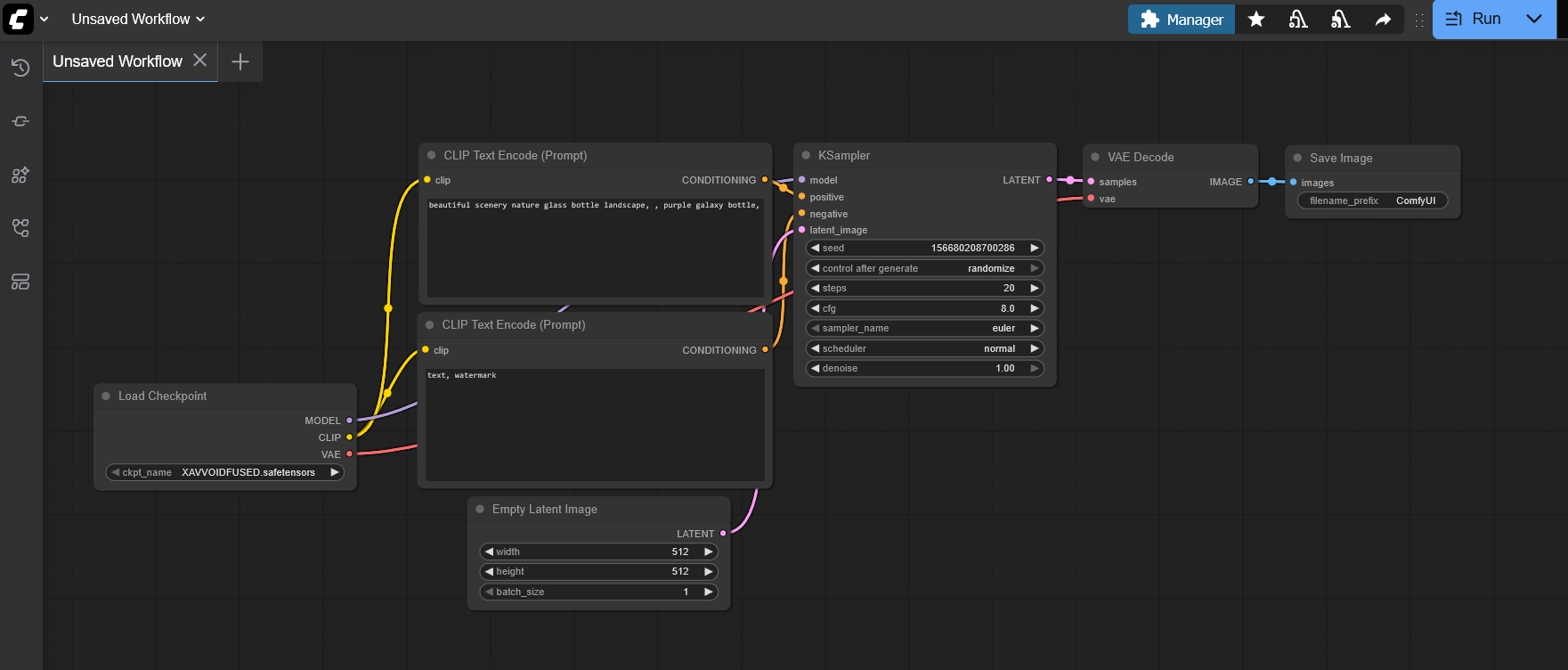Viewport: 1568px width, 670px height.
Task: Add a new workflow tab with plus
Action: tap(240, 61)
